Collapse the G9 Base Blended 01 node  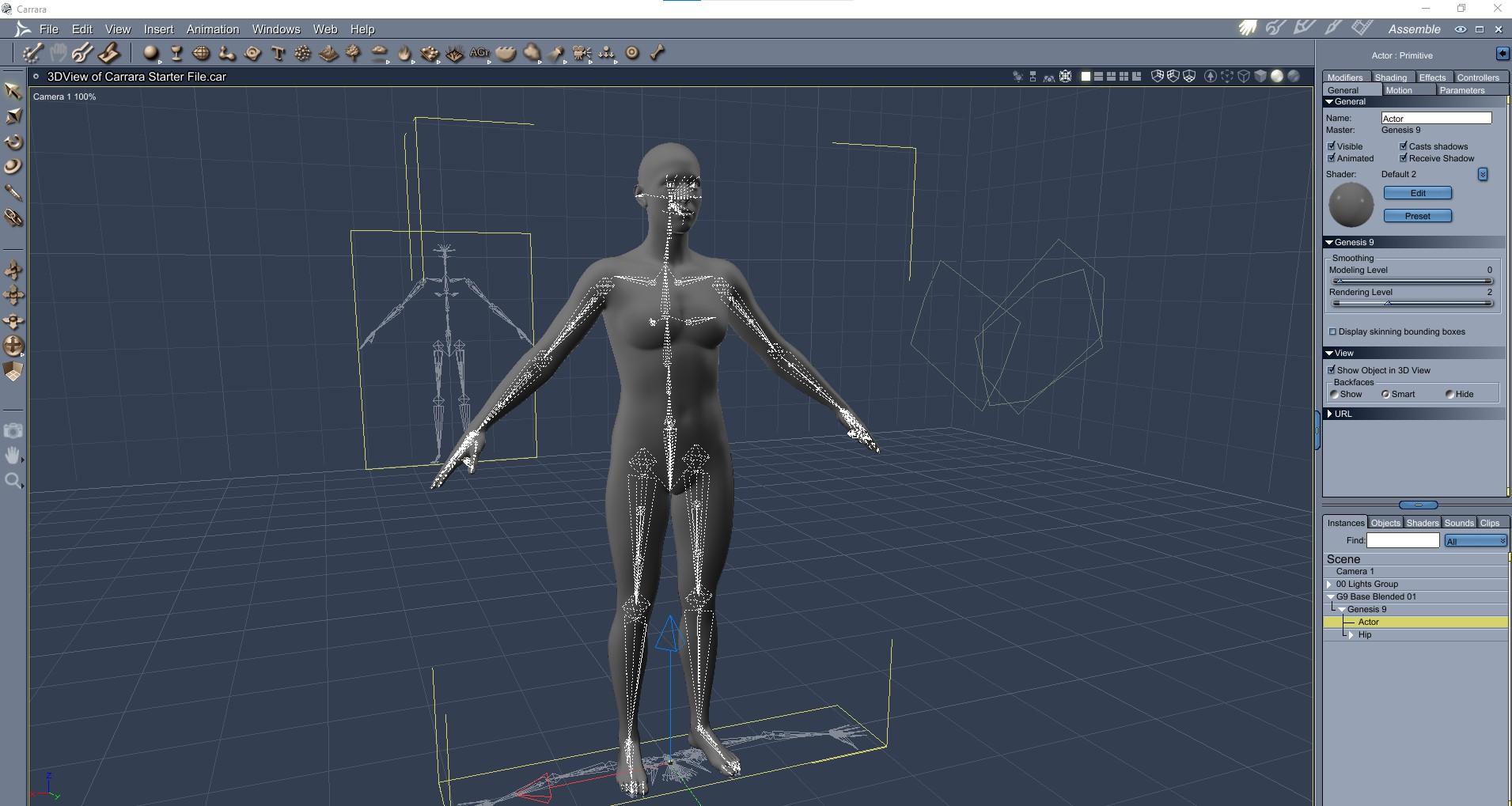coord(1331,596)
